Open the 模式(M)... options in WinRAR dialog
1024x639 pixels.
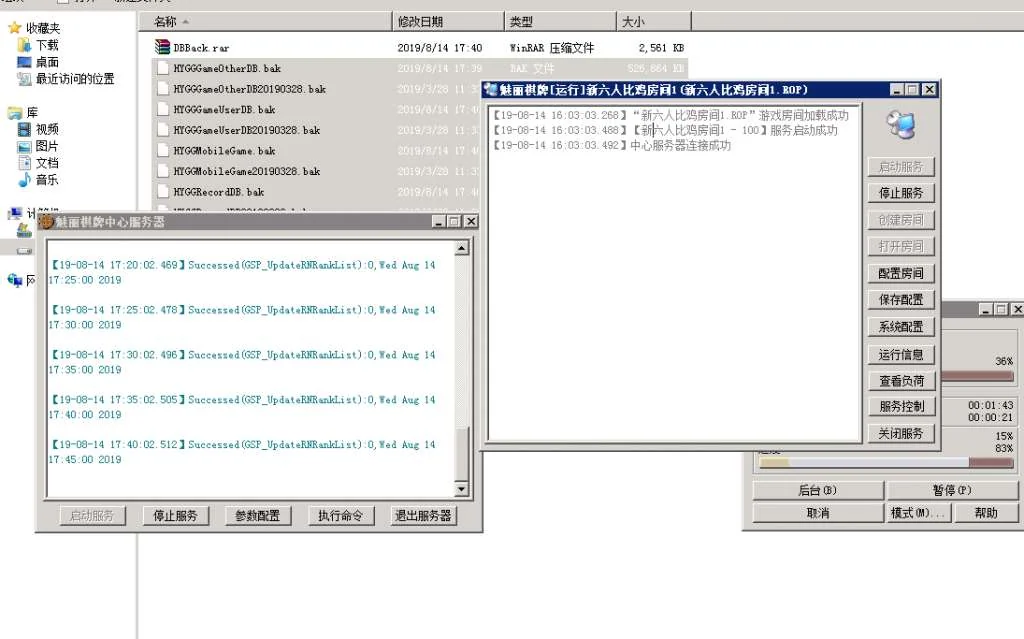[916, 513]
